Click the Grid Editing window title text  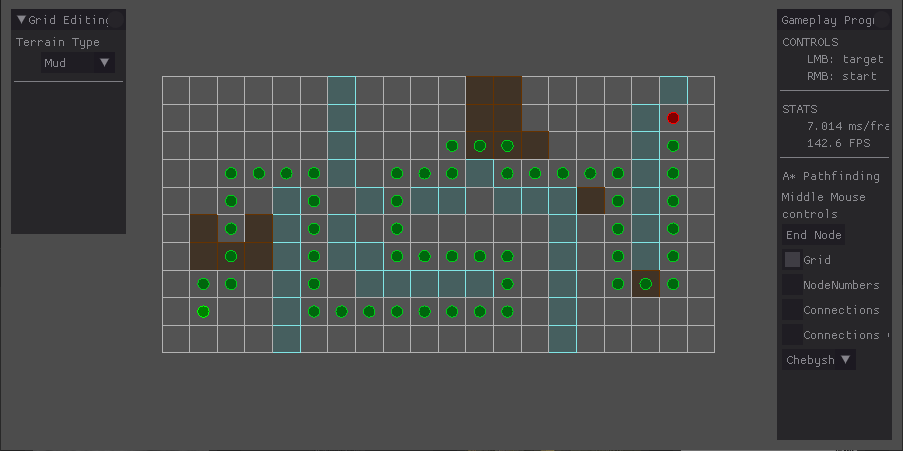pyautogui.click(x=69, y=19)
